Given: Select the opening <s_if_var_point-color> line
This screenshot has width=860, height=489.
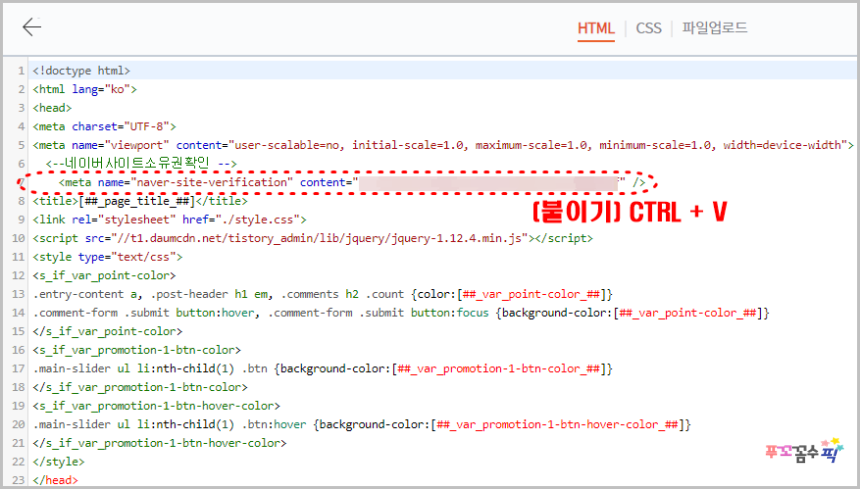Looking at the screenshot, I should (x=104, y=276).
